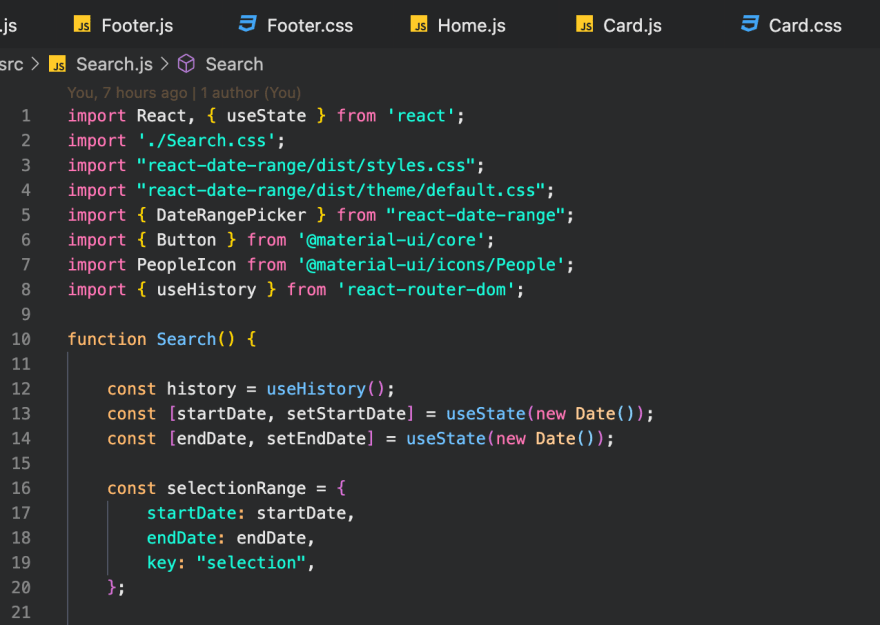Click 'DateRangePicker' in the import
This screenshot has width=880, height=625.
pos(231,215)
